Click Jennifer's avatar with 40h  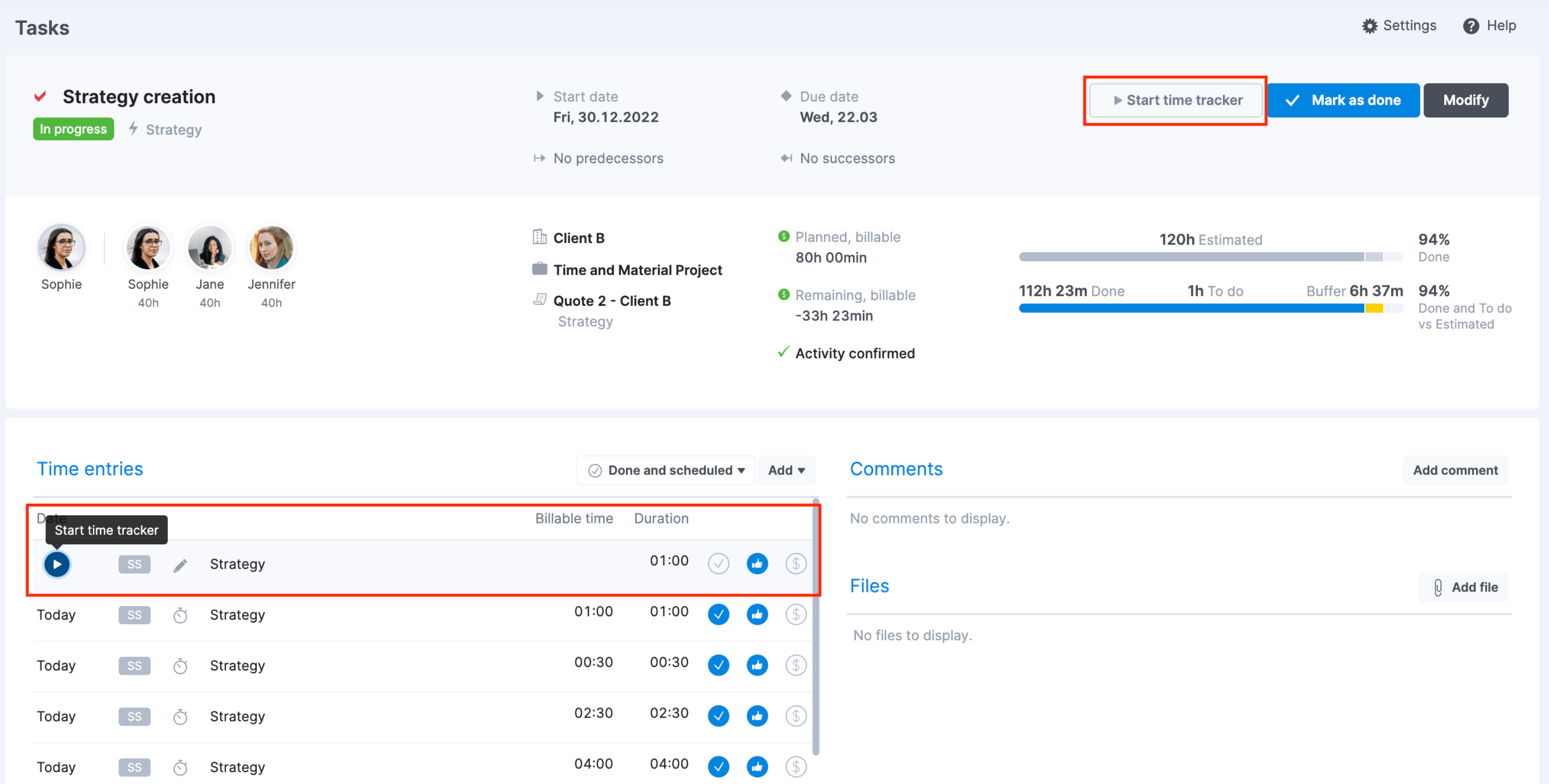click(x=271, y=247)
